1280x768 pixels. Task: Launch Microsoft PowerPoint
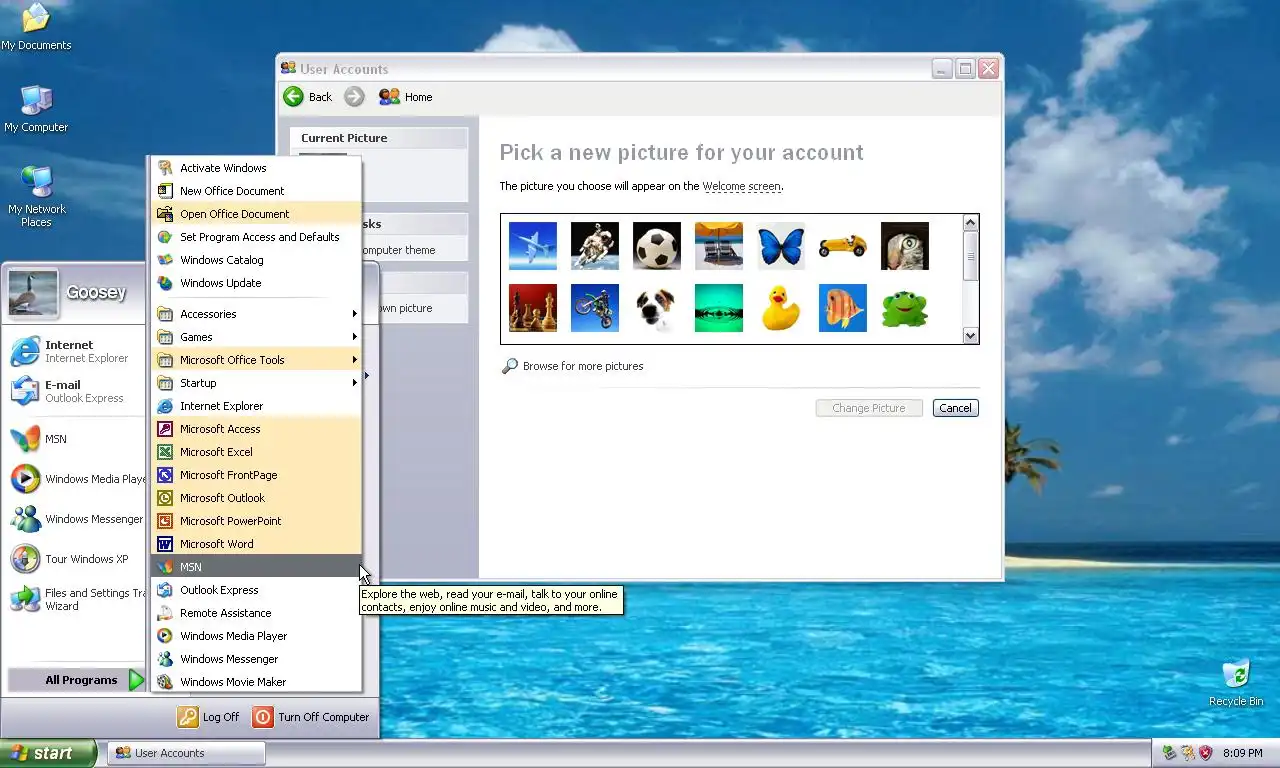[256, 521]
